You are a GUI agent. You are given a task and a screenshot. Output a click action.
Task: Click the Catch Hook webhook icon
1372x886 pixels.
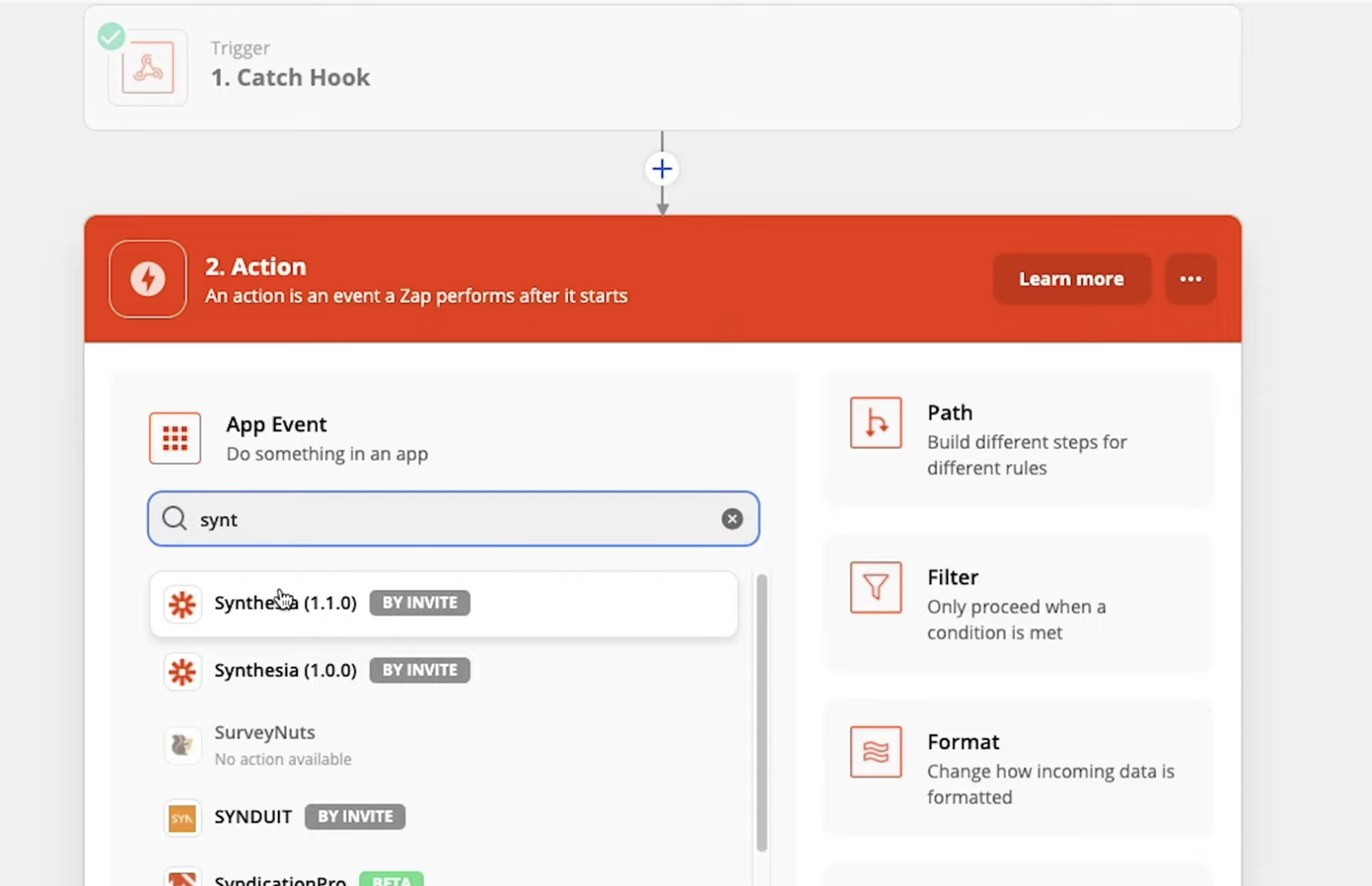click(148, 67)
